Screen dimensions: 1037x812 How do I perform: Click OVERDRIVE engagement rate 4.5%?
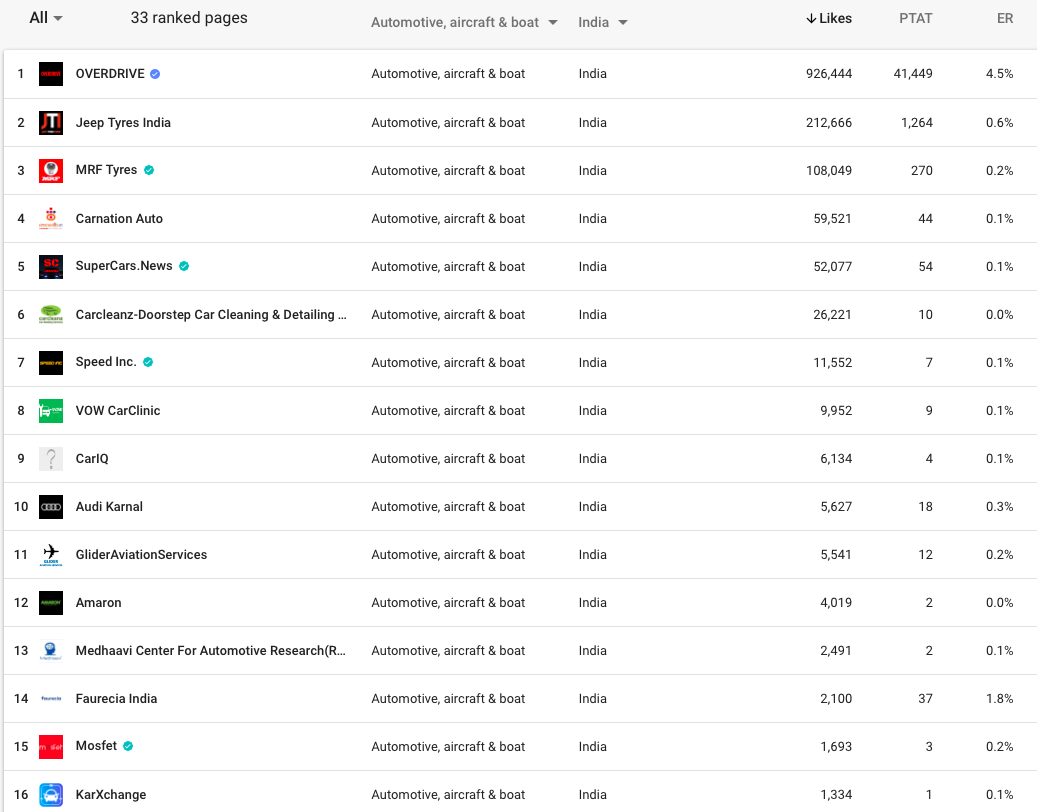(x=999, y=74)
